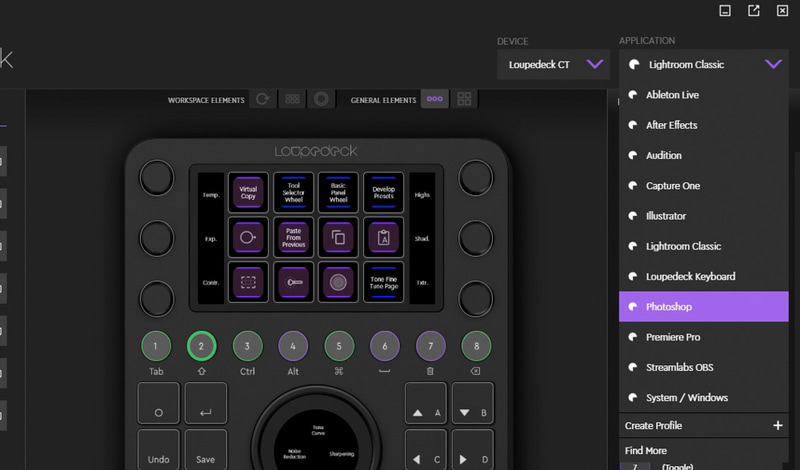This screenshot has height=470, width=800.
Task: Click the left arrow C key
Action: click(426, 450)
